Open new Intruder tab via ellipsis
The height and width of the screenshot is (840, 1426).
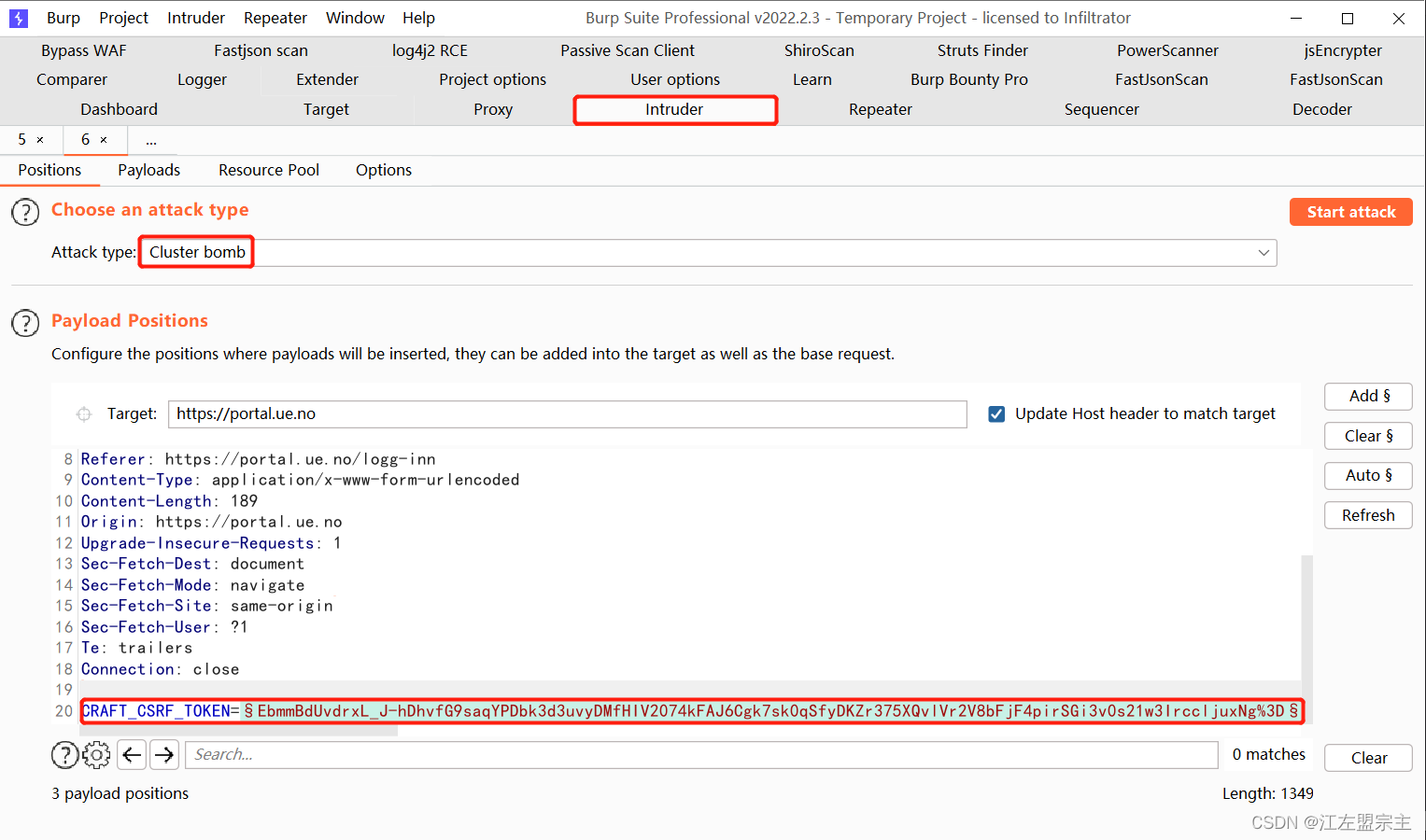[151, 140]
